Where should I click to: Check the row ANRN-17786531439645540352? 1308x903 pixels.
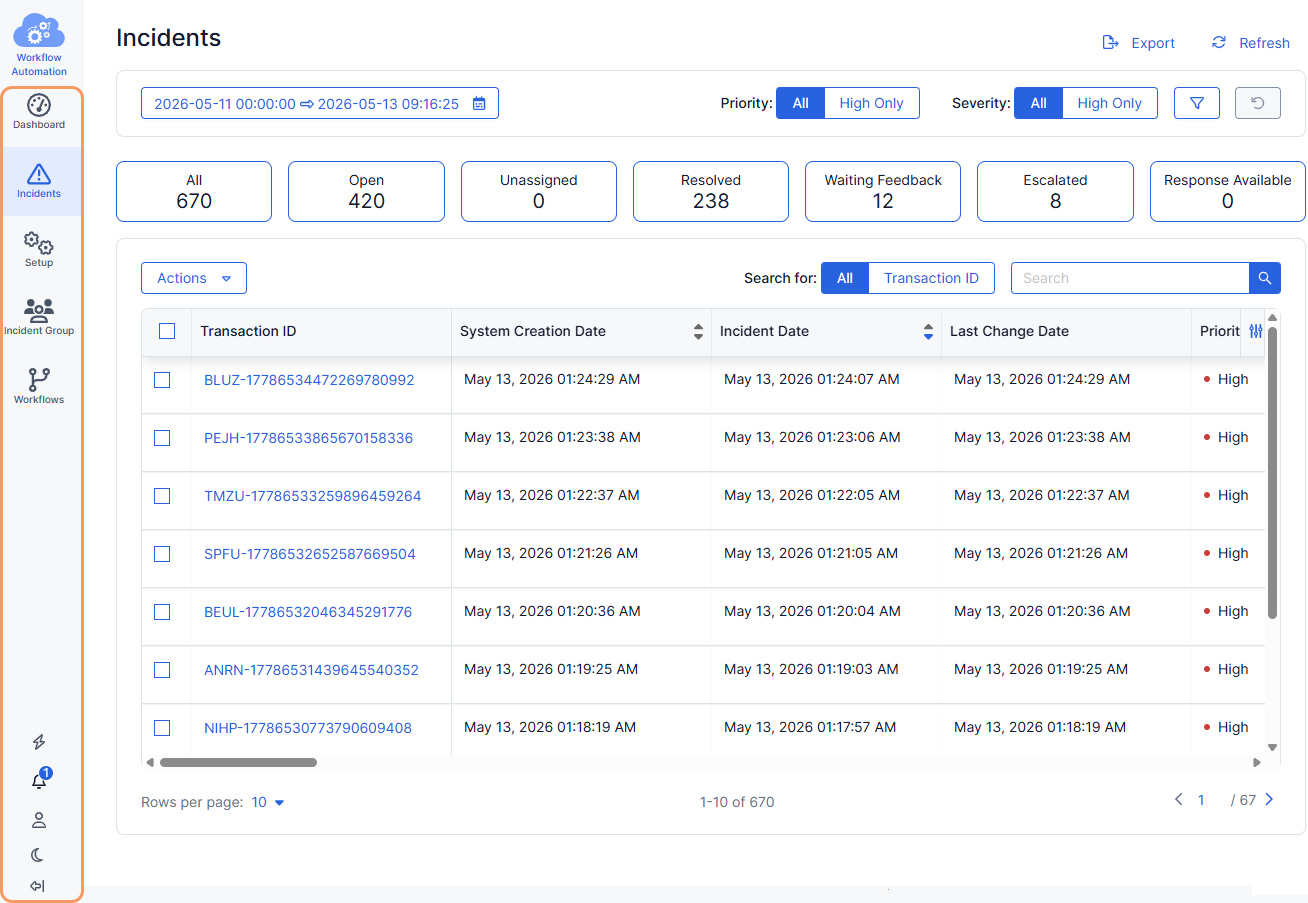pyautogui.click(x=162, y=670)
